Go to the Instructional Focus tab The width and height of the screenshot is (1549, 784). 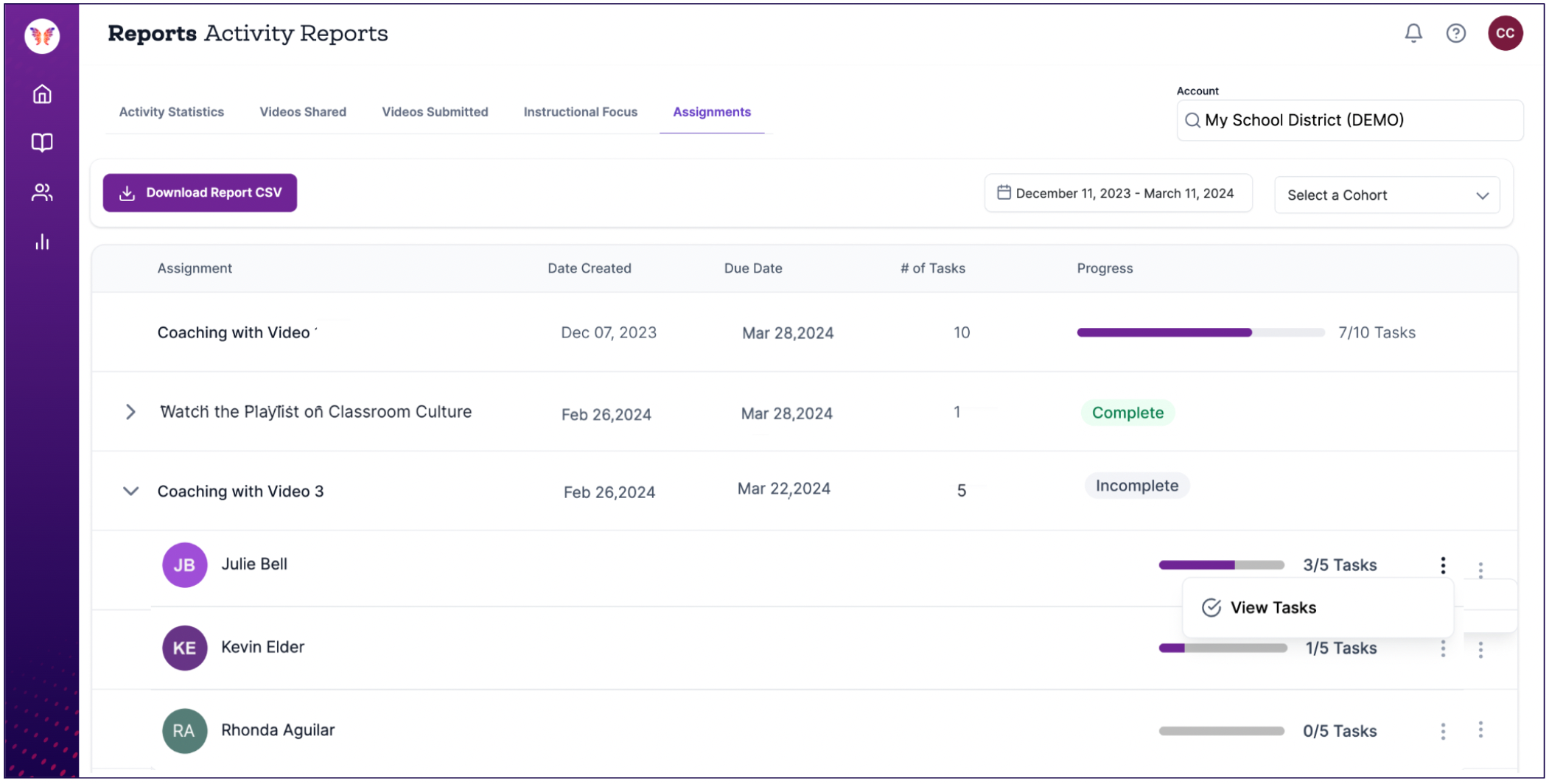click(x=580, y=112)
